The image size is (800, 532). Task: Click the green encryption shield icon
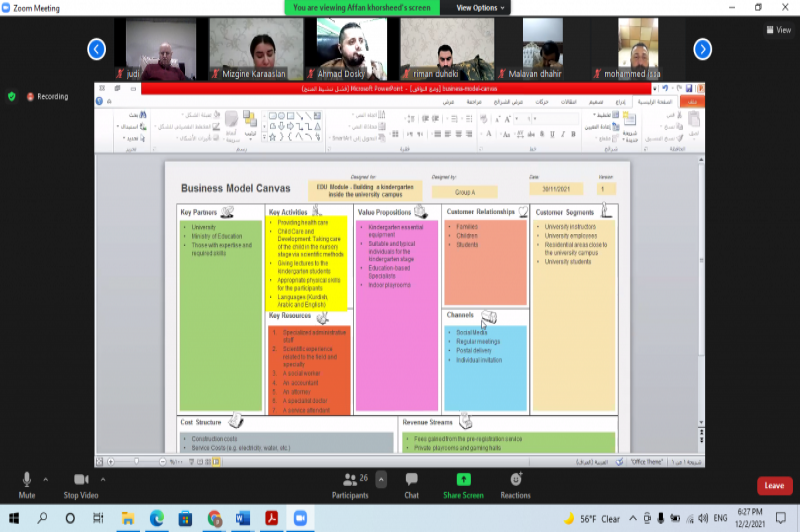point(12,96)
